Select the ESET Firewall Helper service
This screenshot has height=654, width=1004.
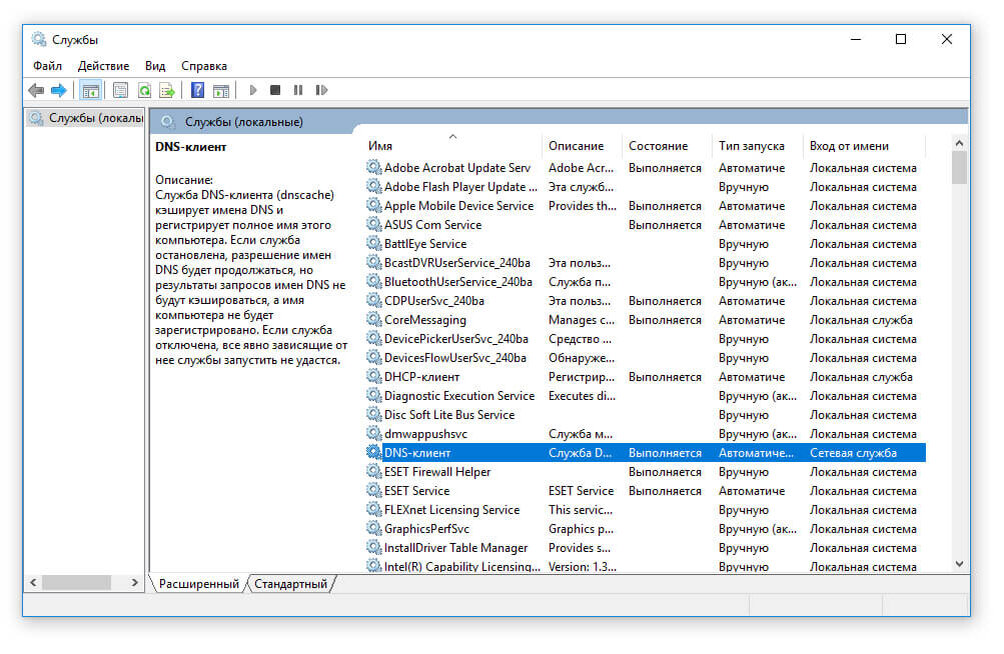pyautogui.click(x=645, y=471)
